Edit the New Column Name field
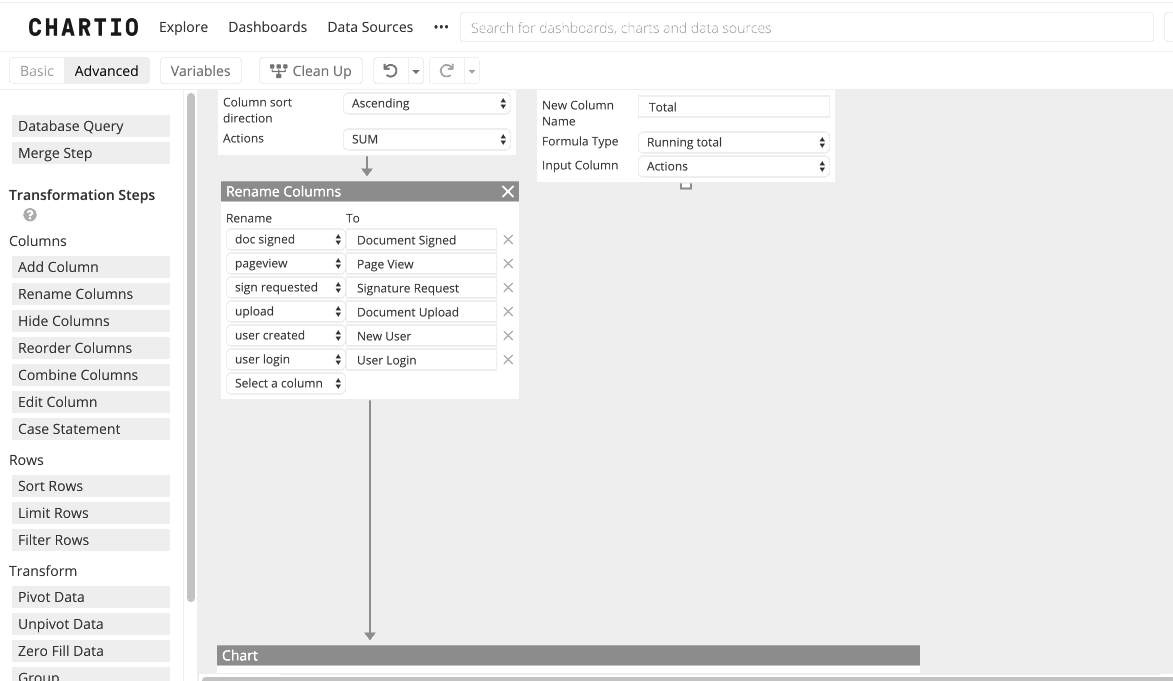 point(734,107)
